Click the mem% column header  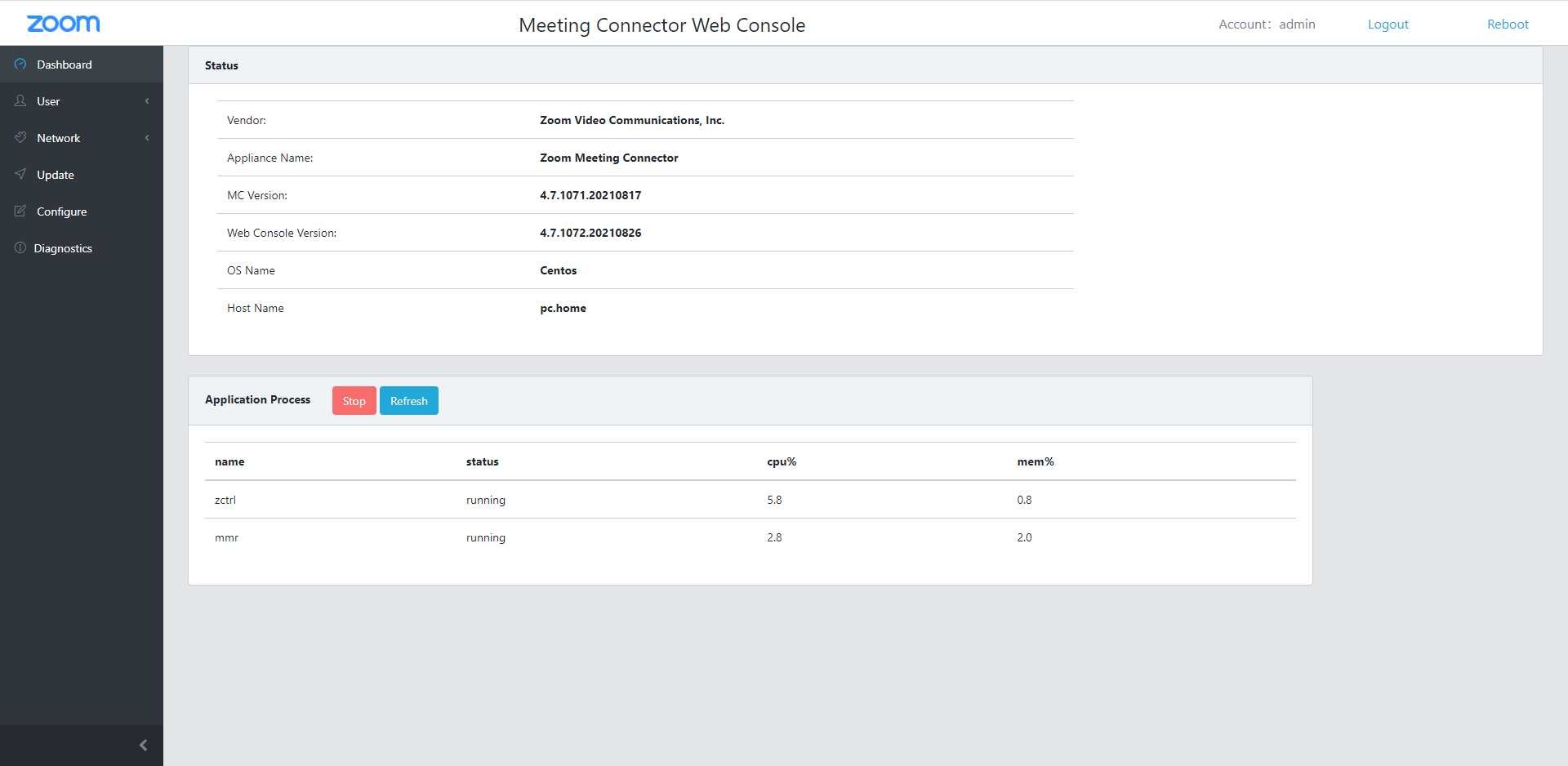1036,461
